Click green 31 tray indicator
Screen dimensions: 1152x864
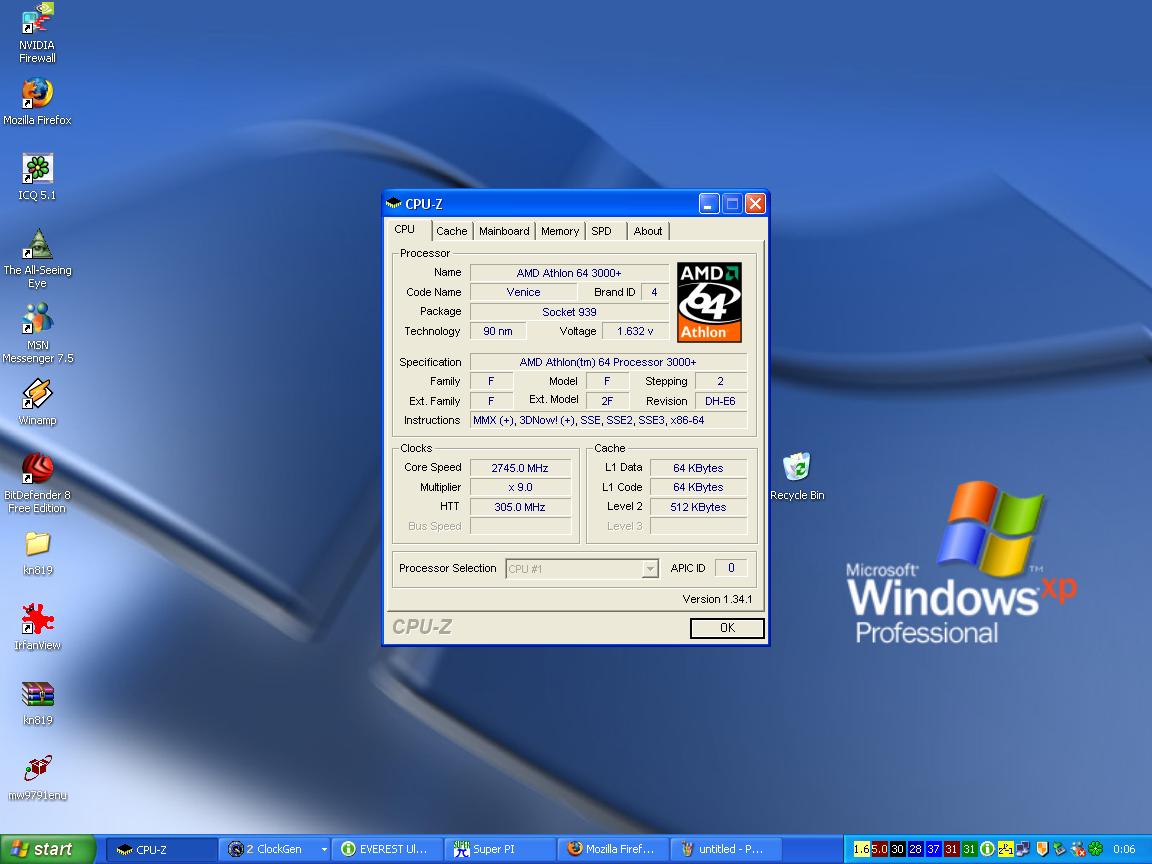pyautogui.click(x=969, y=849)
